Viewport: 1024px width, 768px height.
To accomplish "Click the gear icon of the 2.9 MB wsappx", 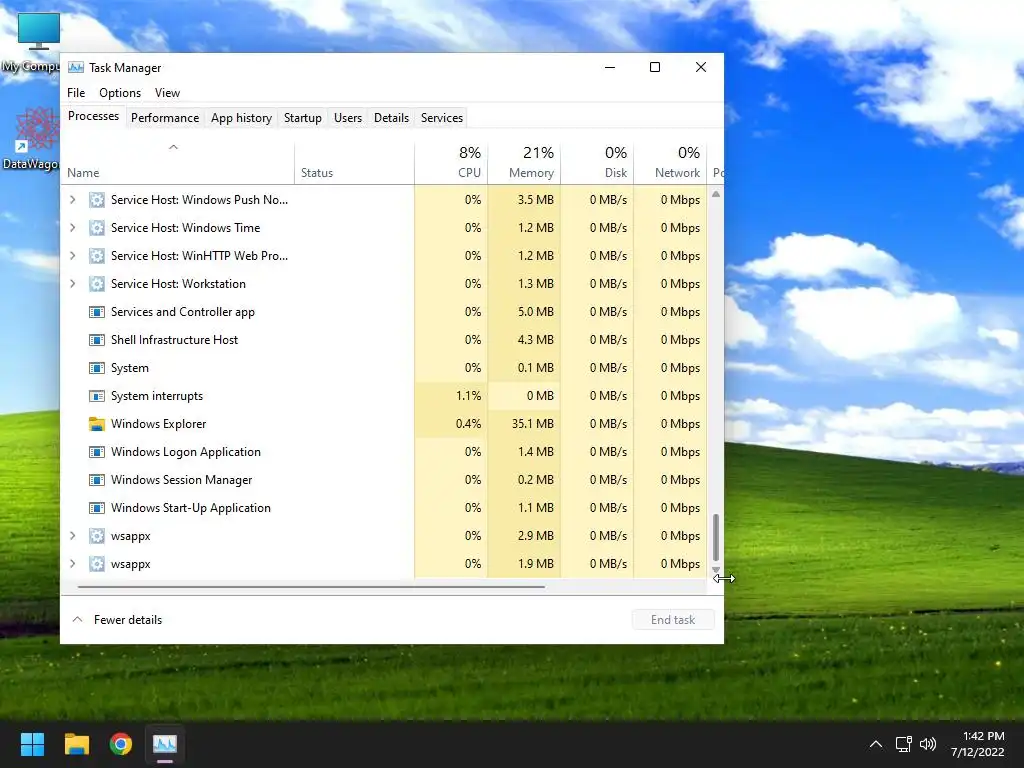I will [97, 536].
